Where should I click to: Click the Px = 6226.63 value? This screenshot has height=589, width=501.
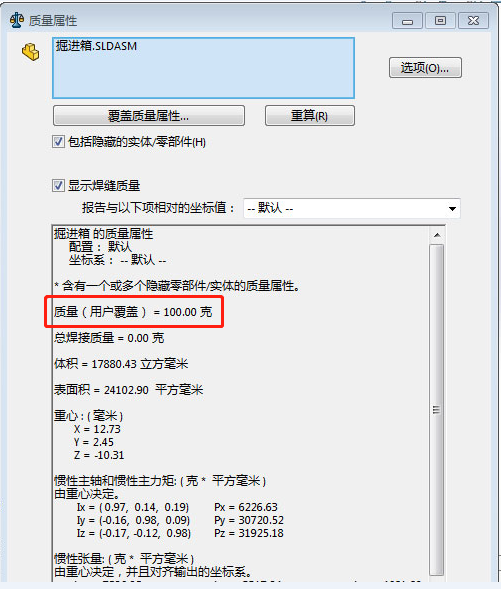(246, 507)
